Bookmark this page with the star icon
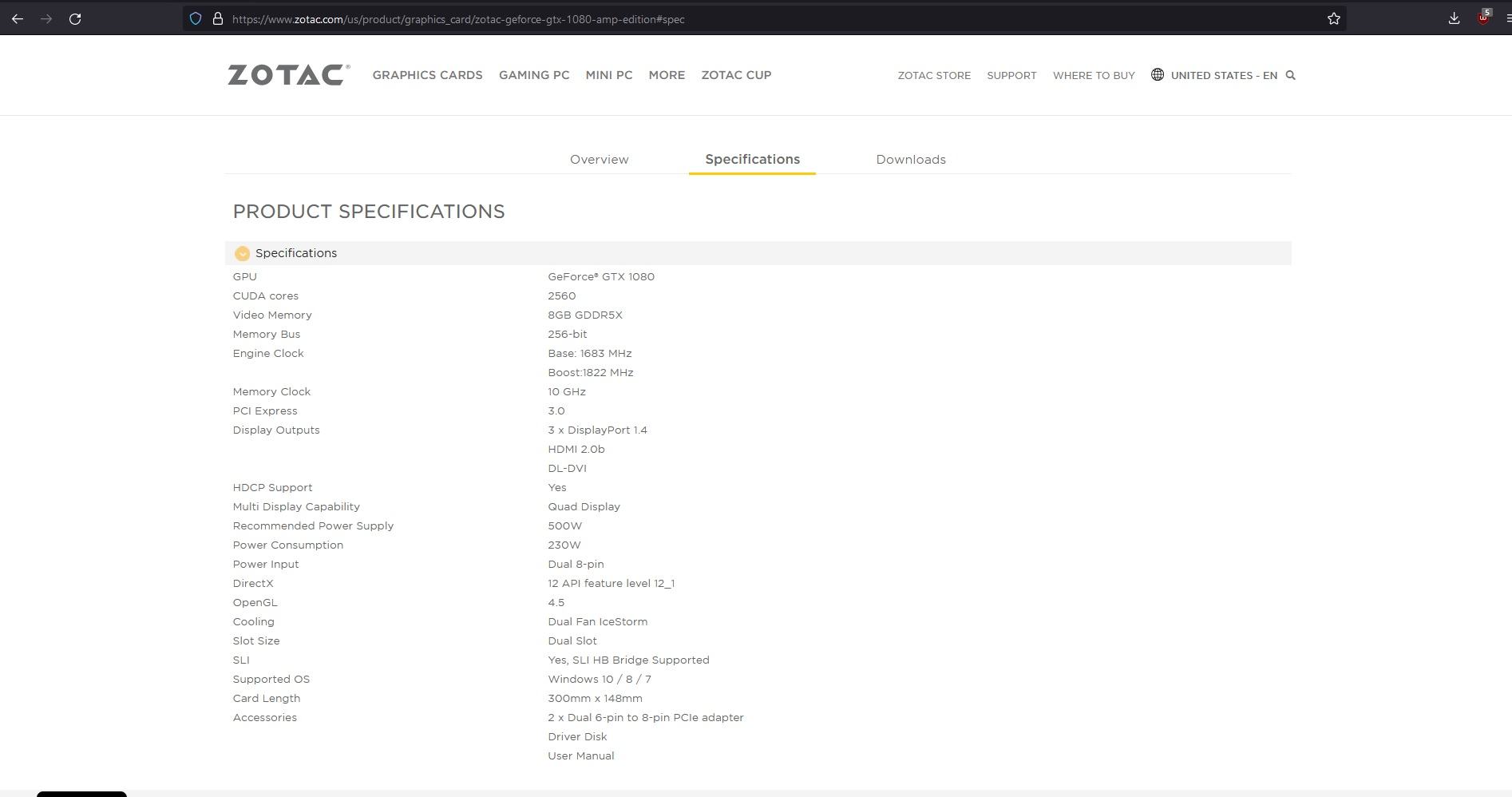The width and height of the screenshot is (1512, 797). click(x=1334, y=18)
